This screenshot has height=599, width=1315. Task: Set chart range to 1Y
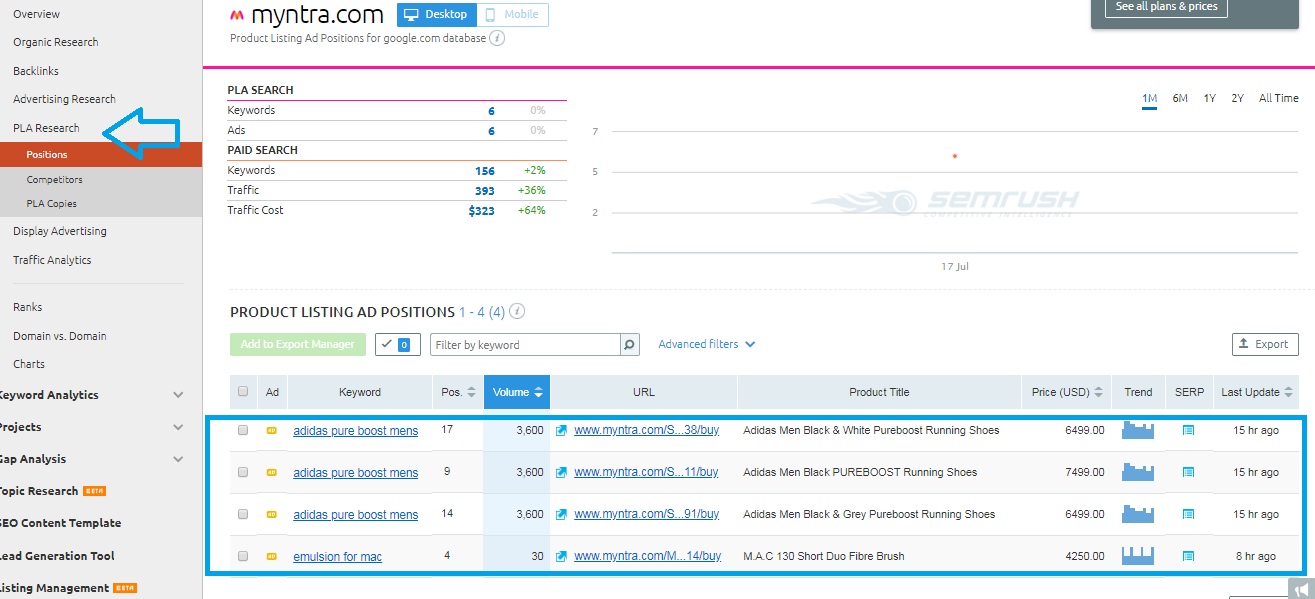coord(1210,98)
